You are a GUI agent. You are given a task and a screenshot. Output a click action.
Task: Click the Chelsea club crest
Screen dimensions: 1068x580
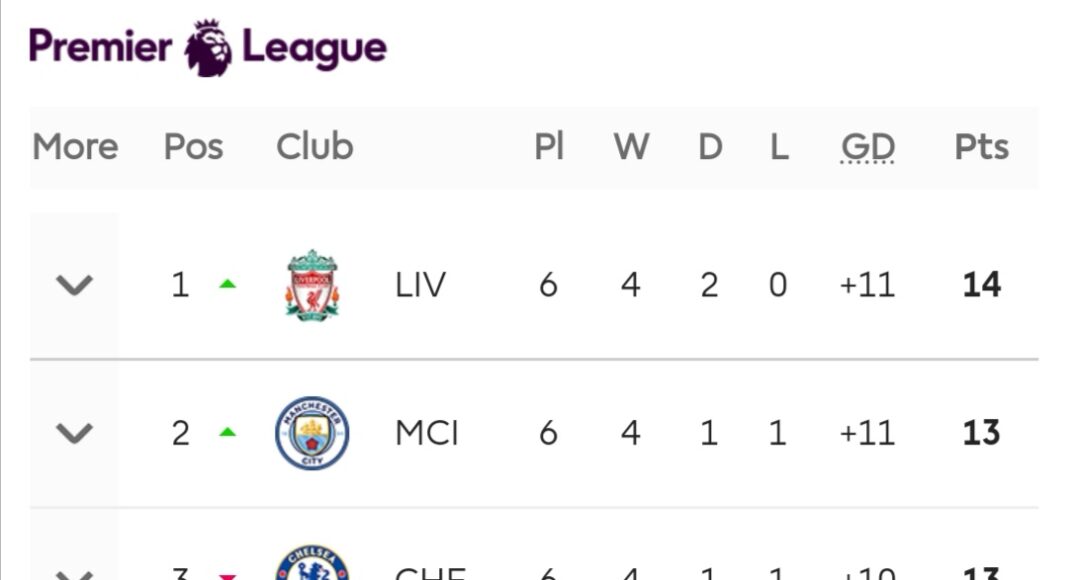click(312, 565)
